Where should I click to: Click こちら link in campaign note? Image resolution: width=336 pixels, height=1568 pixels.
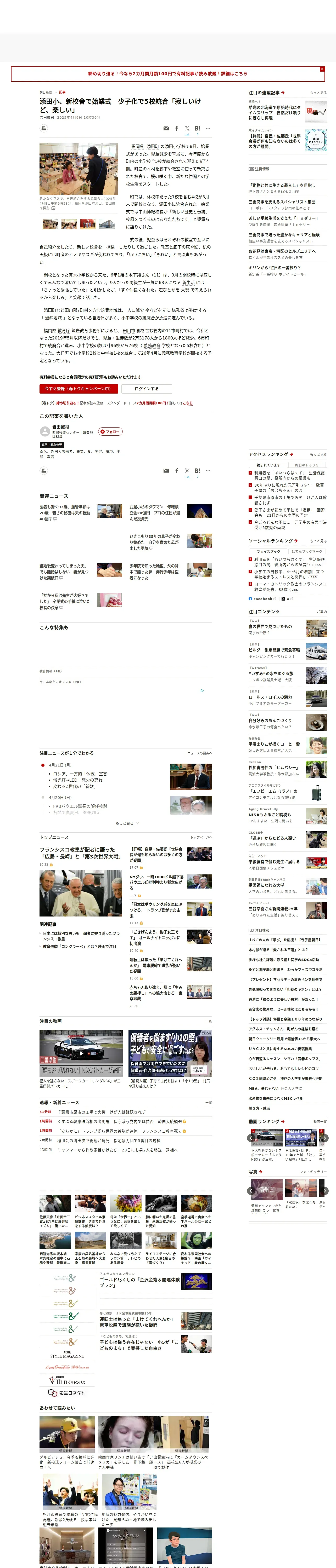click(x=188, y=403)
